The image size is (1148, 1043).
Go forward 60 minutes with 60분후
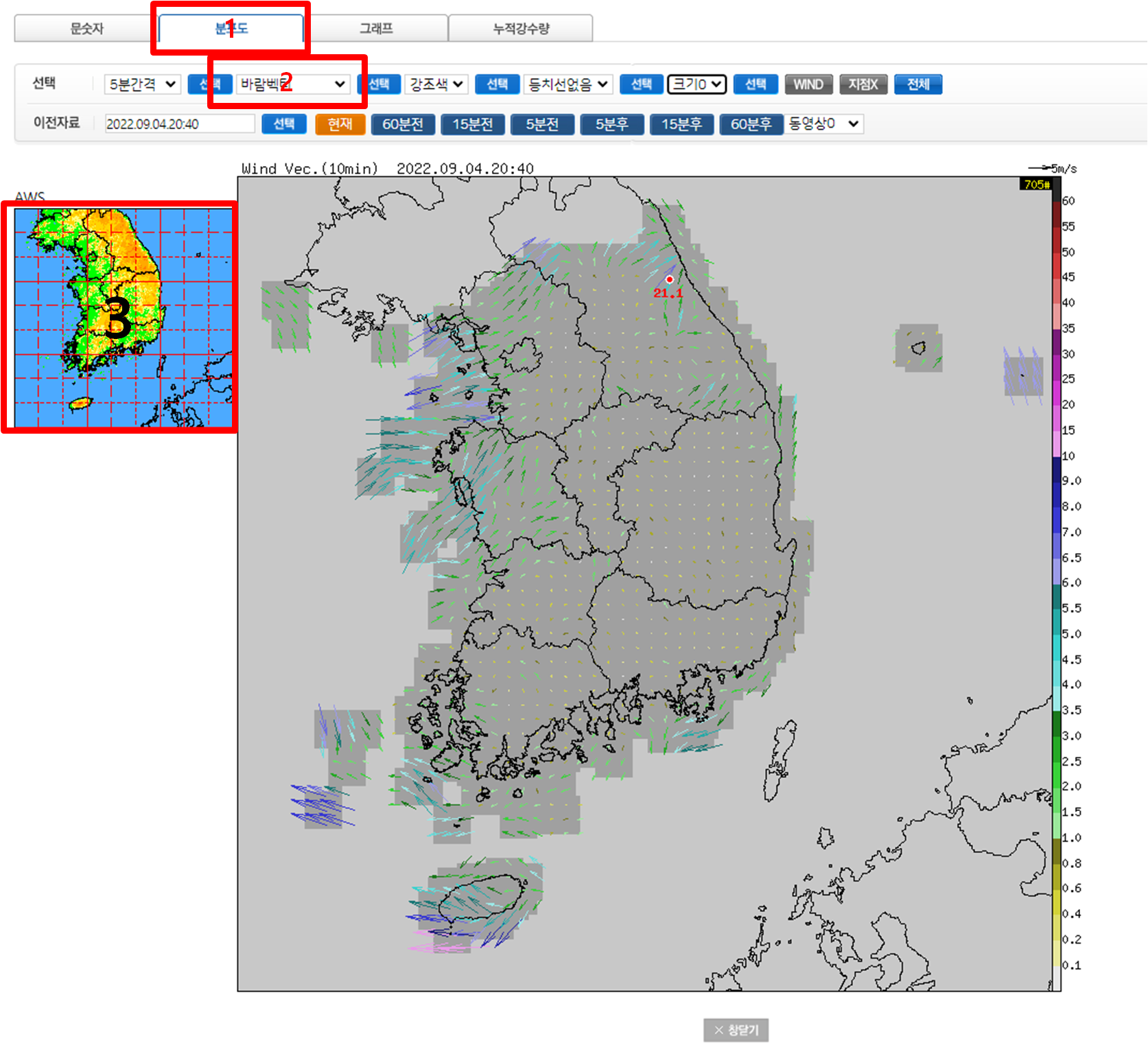pyautogui.click(x=751, y=124)
